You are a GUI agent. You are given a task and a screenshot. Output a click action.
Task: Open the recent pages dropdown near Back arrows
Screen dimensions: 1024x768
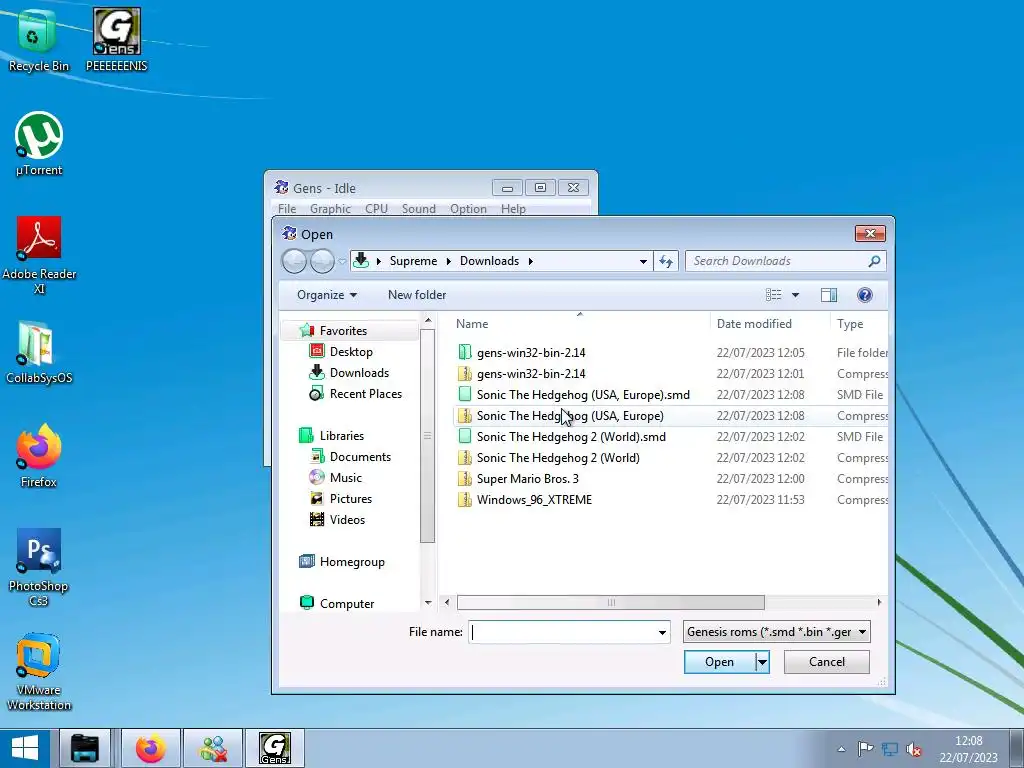(342, 261)
